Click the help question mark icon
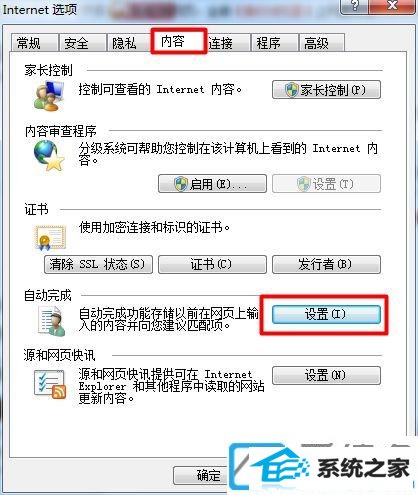The width and height of the screenshot is (418, 495). 355,6
